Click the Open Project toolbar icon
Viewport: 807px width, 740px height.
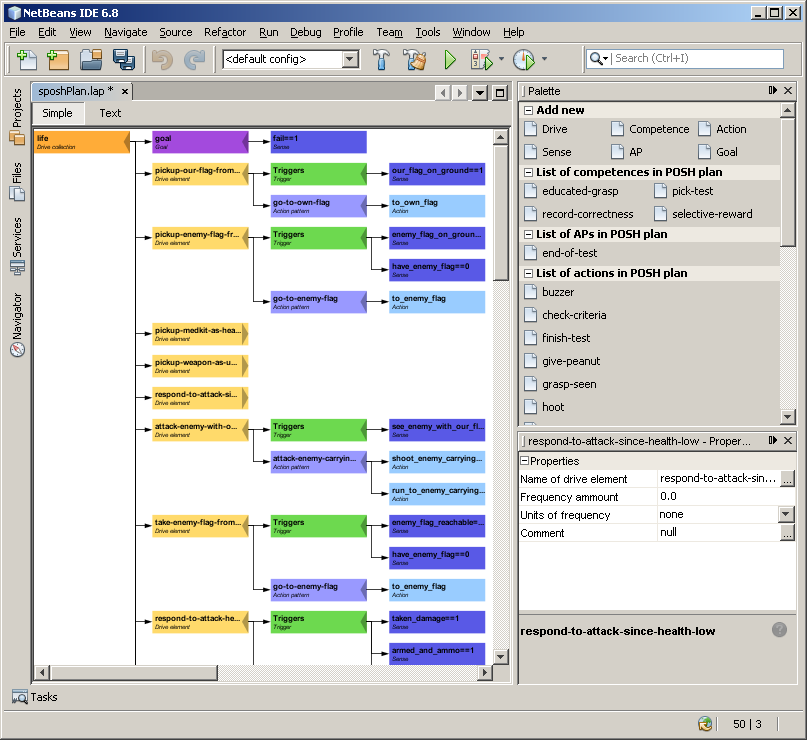(91, 59)
